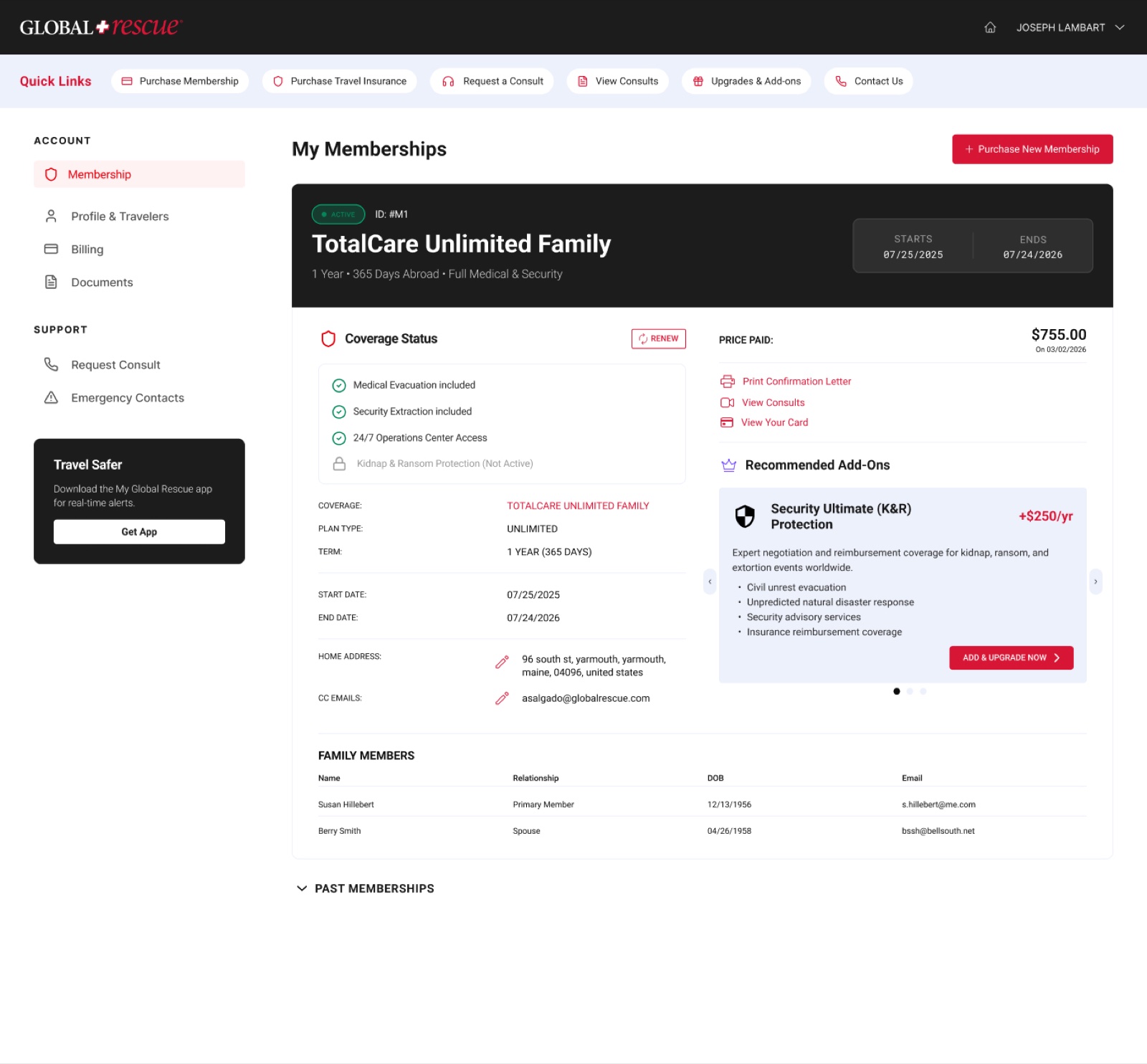Open Purchase Travel Insurance quick link

pyautogui.click(x=340, y=81)
